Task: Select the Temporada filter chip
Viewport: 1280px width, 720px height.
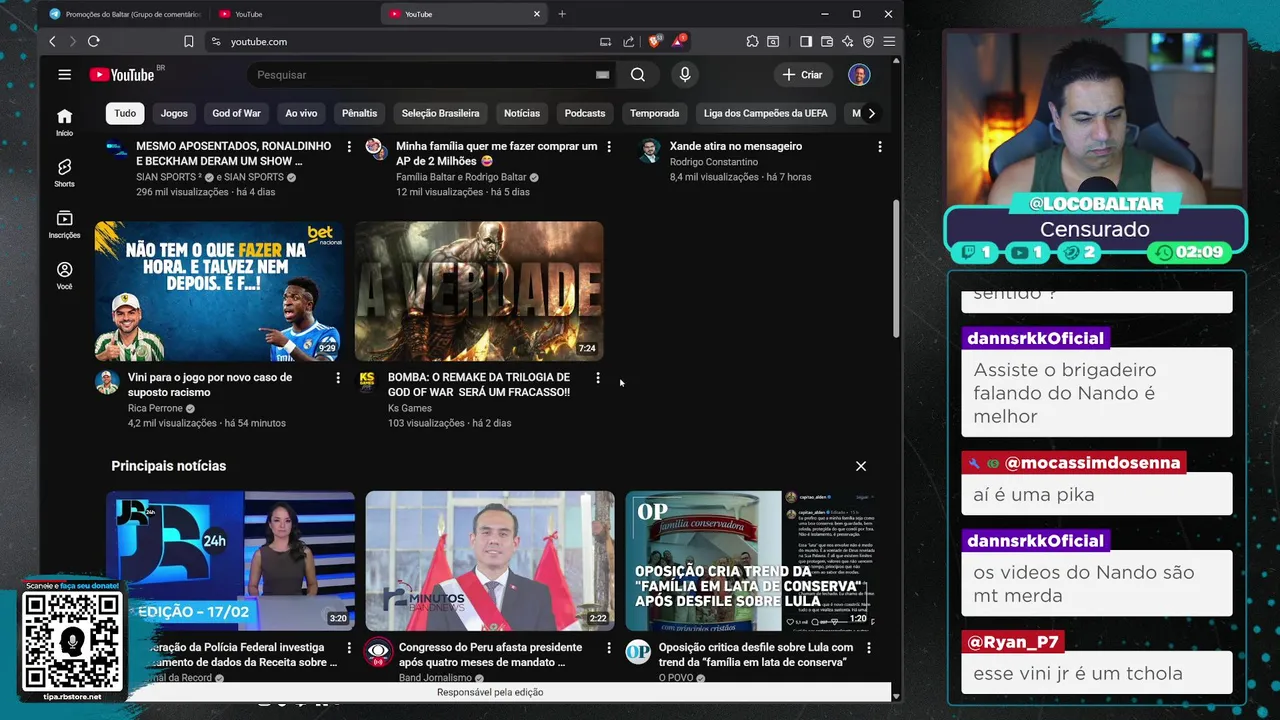Action: (655, 113)
